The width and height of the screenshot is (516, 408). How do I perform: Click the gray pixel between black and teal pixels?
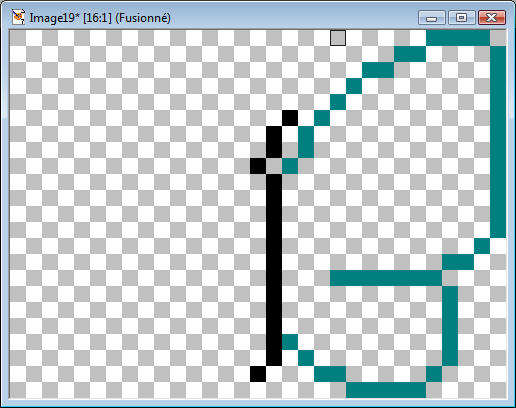coord(274,166)
